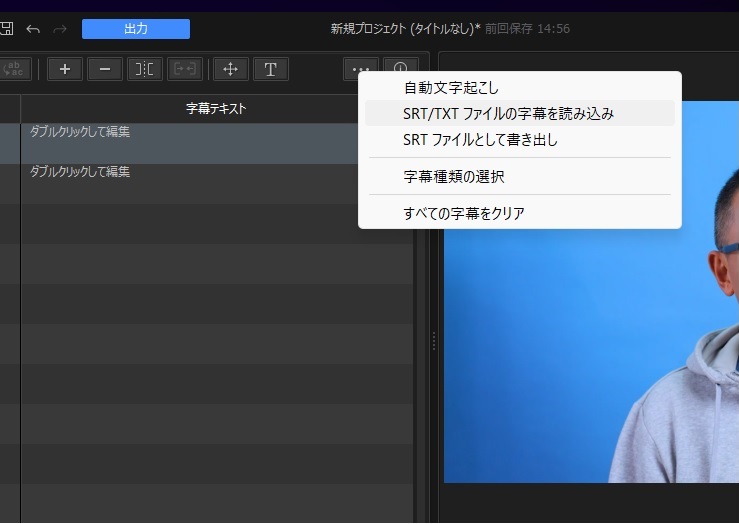739x524 pixels.
Task: Choose すべての字幕をクリア
Action: click(520, 213)
